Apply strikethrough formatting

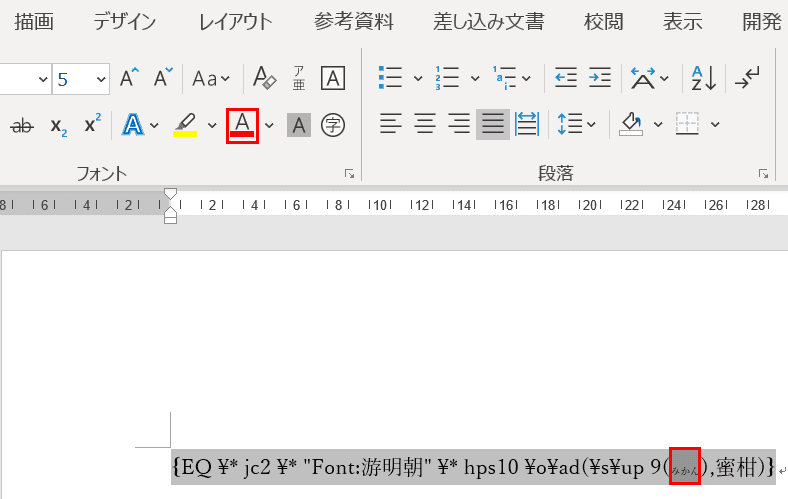tap(22, 125)
